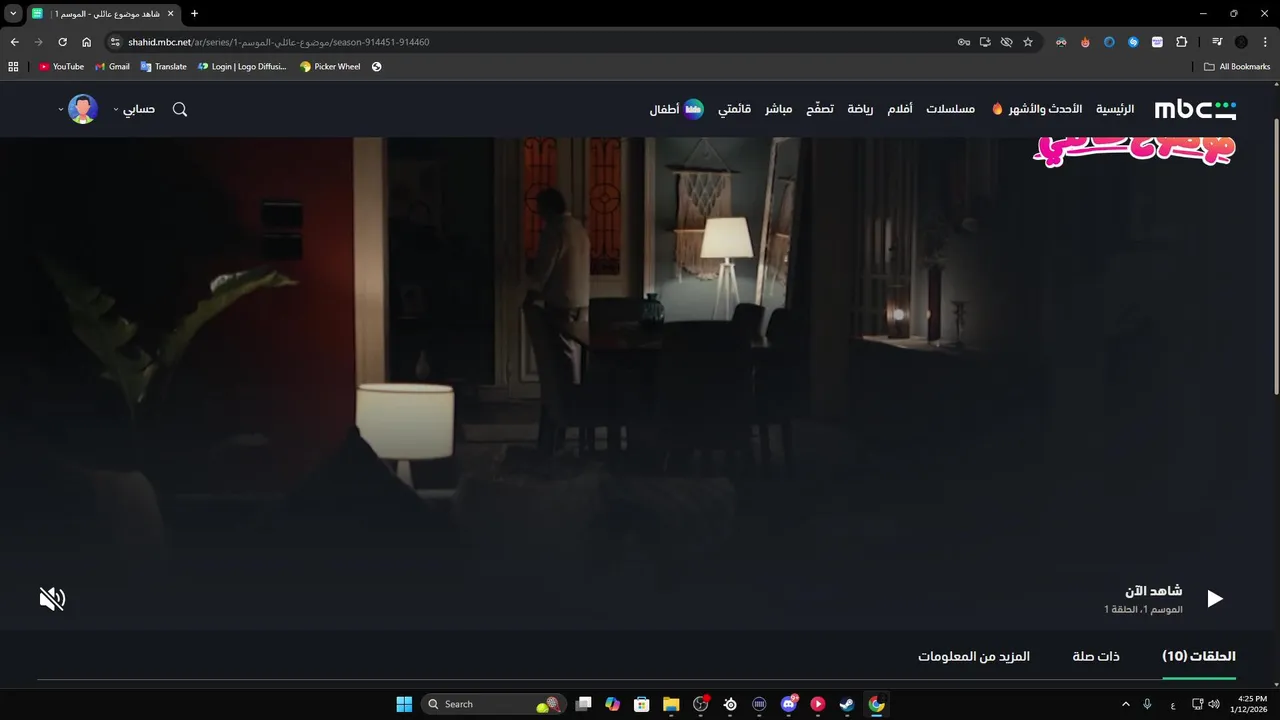Open the مسلسلات series menu
Screen dimensions: 1280x720
(950, 109)
